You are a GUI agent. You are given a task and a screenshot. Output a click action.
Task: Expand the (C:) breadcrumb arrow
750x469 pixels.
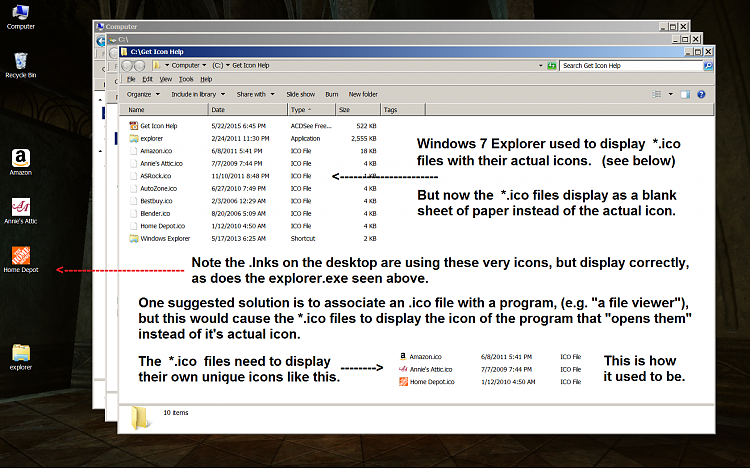point(228,65)
